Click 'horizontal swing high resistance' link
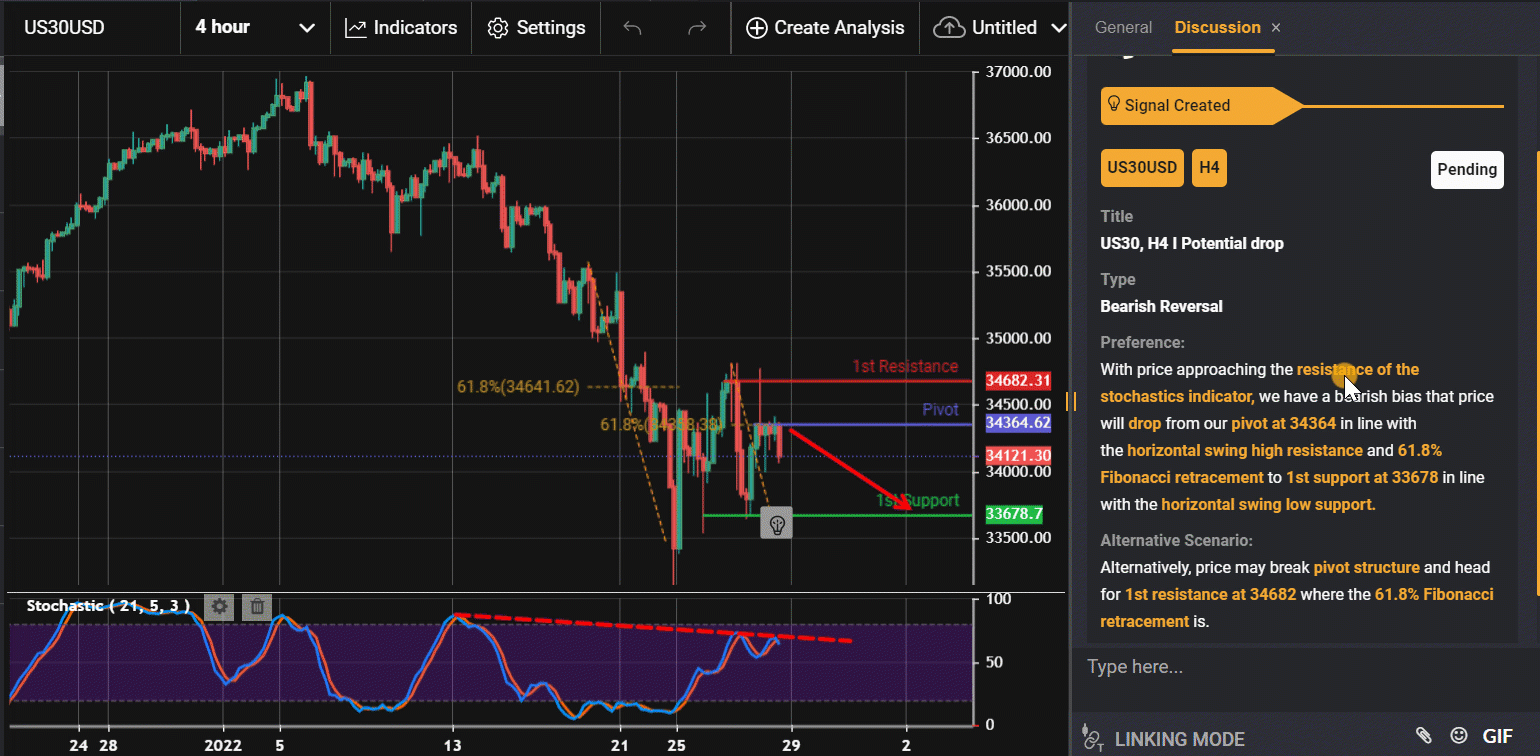1540x756 pixels. 1245,450
